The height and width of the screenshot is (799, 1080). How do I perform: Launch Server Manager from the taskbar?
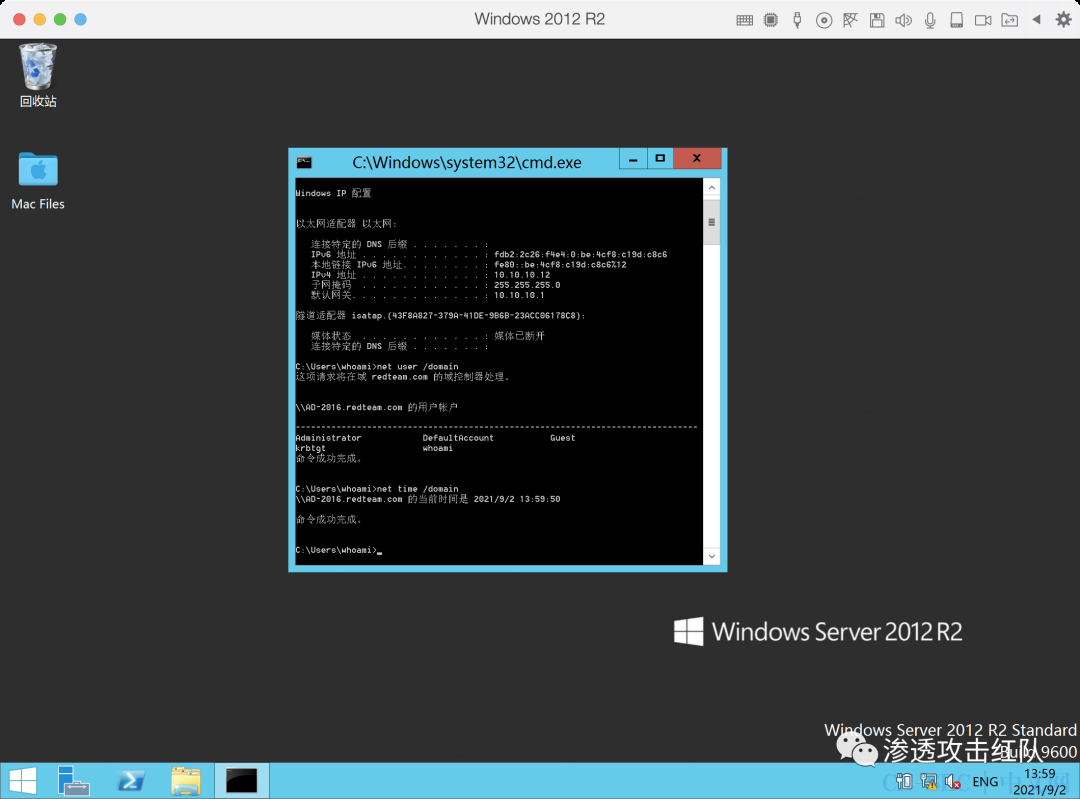[x=74, y=780]
